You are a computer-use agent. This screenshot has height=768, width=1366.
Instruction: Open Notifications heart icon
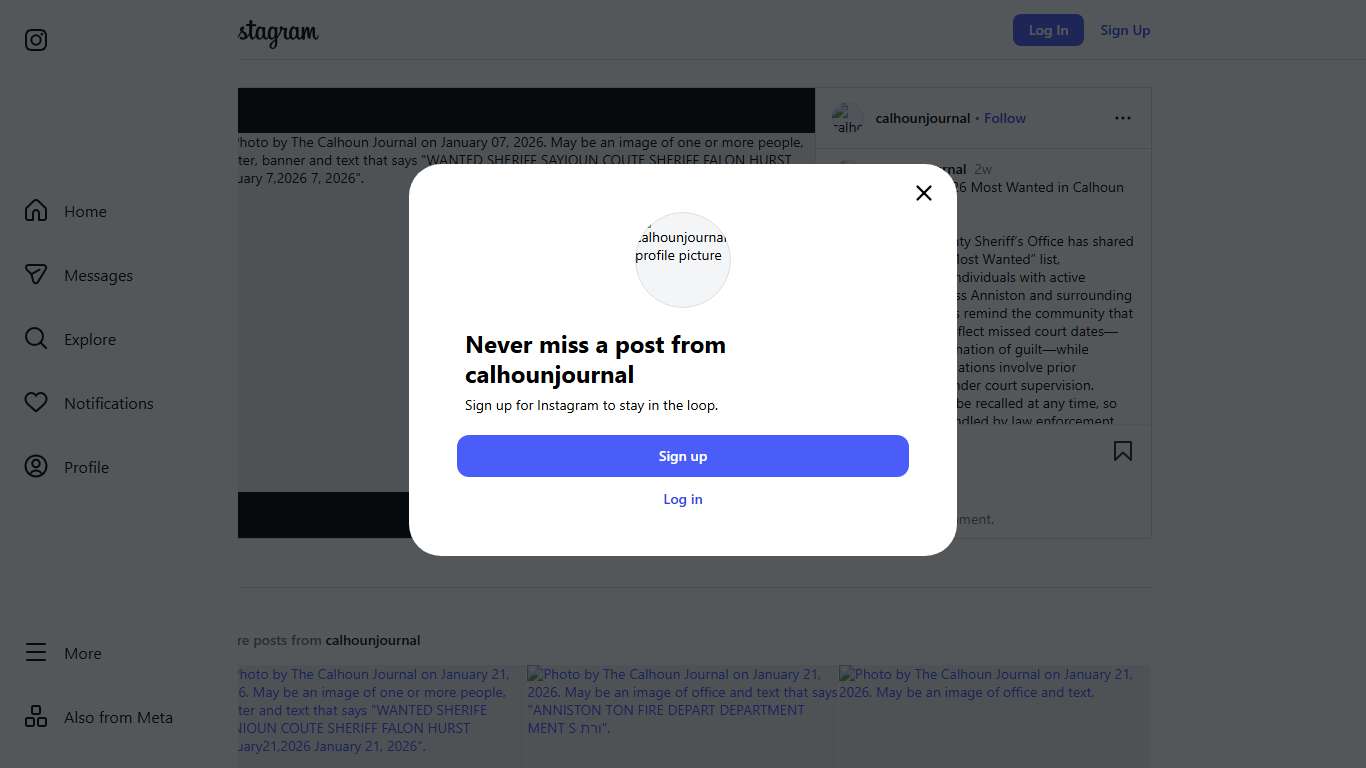[36, 403]
